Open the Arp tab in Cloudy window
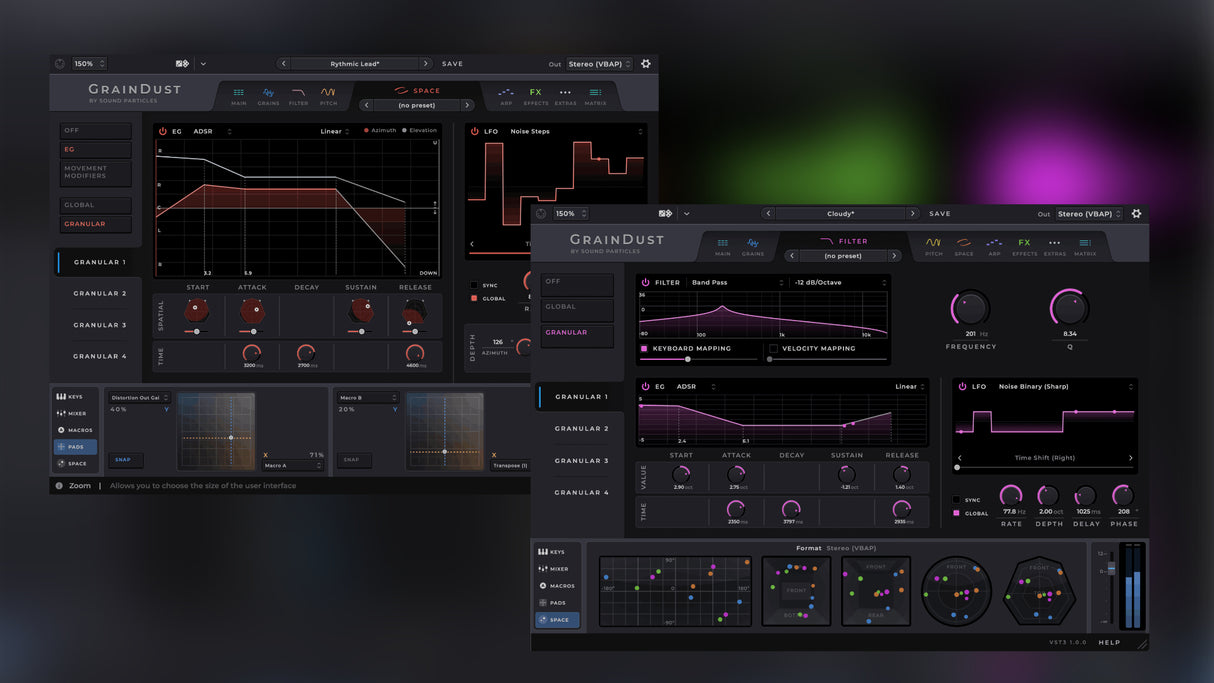 (994, 246)
